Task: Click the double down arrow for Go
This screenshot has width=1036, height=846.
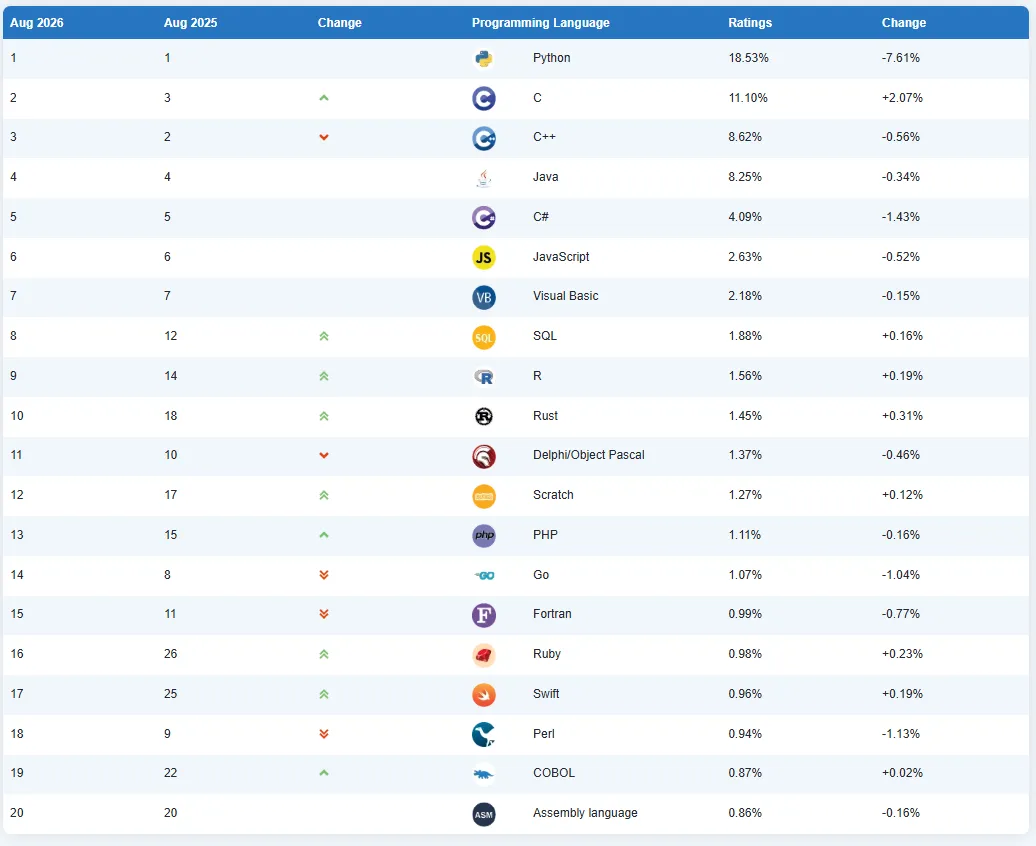Action: click(324, 575)
